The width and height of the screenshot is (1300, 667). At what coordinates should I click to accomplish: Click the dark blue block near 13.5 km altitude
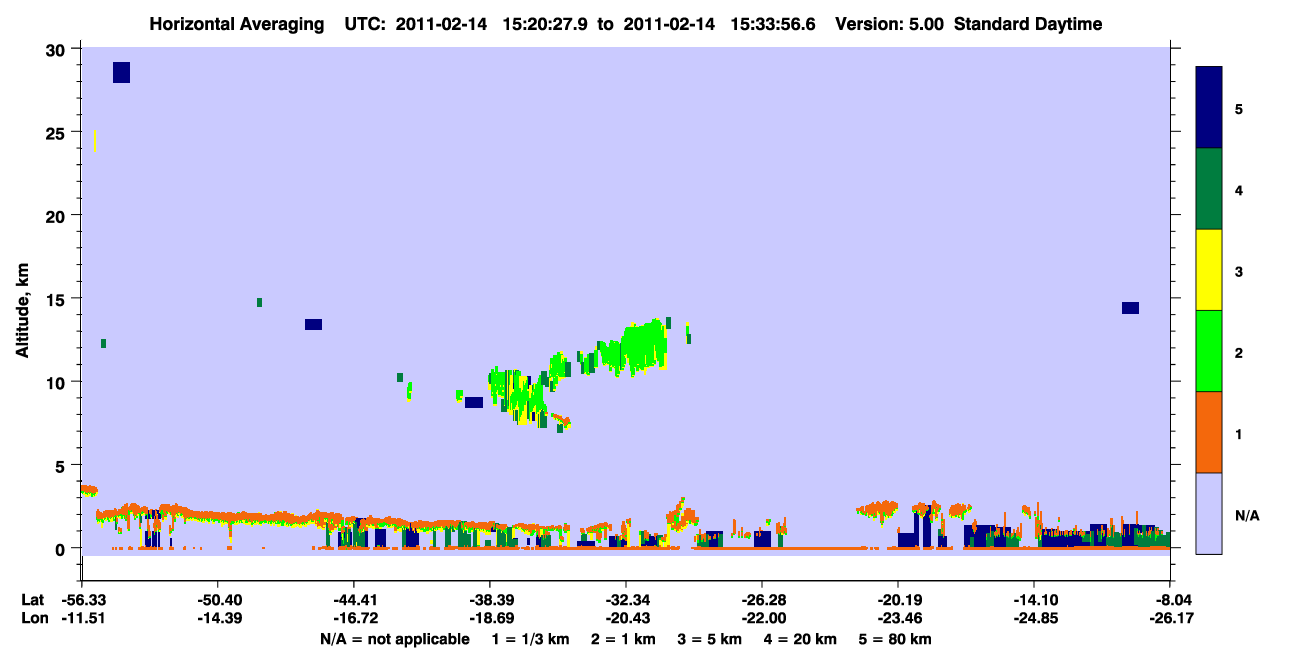coord(313,324)
